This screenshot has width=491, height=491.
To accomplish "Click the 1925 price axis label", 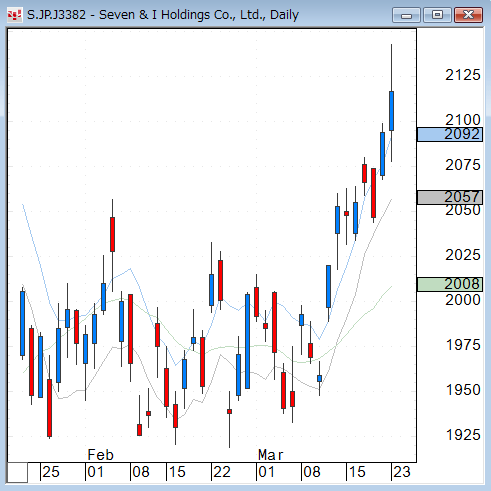I will (x=463, y=435).
